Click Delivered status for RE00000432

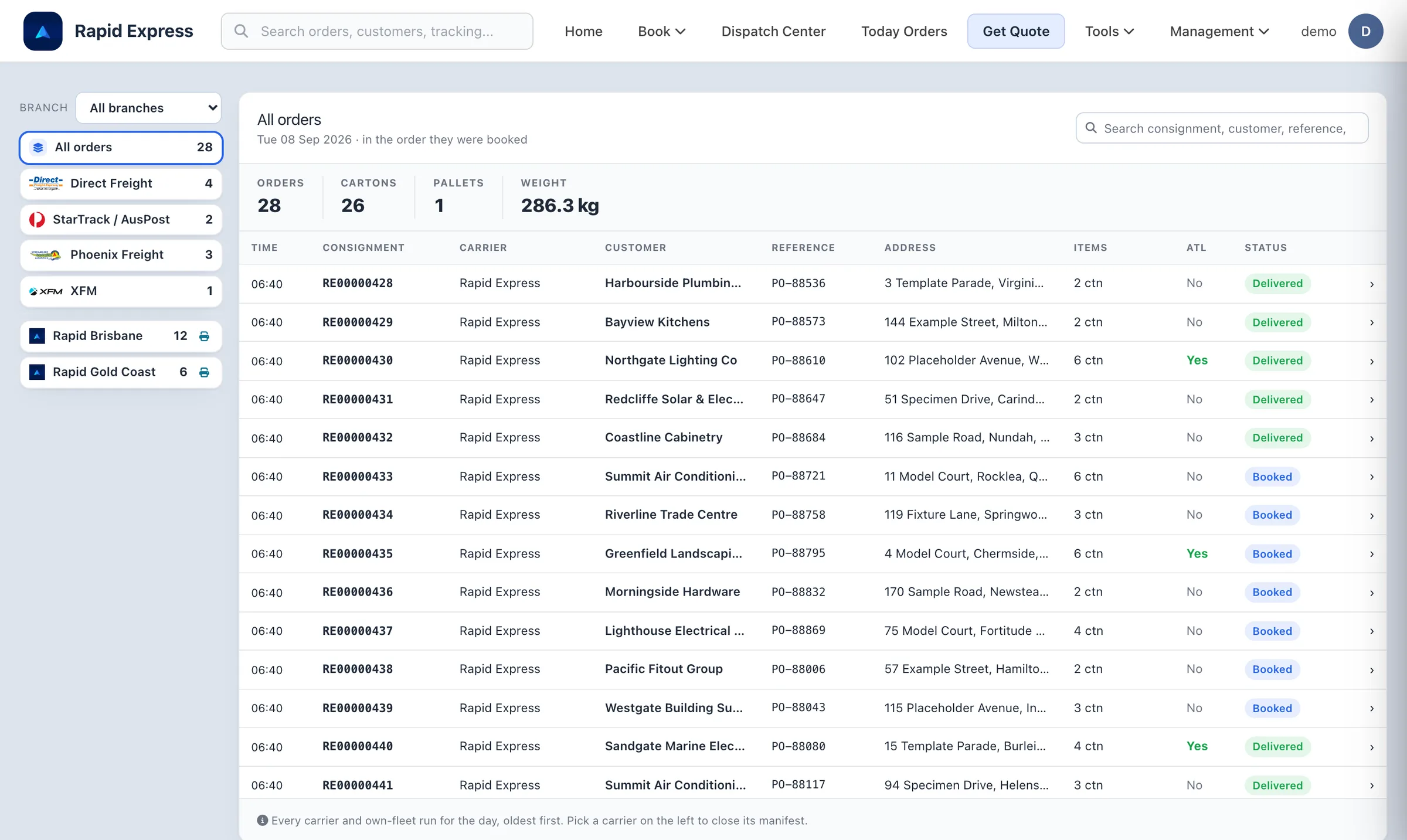point(1277,438)
